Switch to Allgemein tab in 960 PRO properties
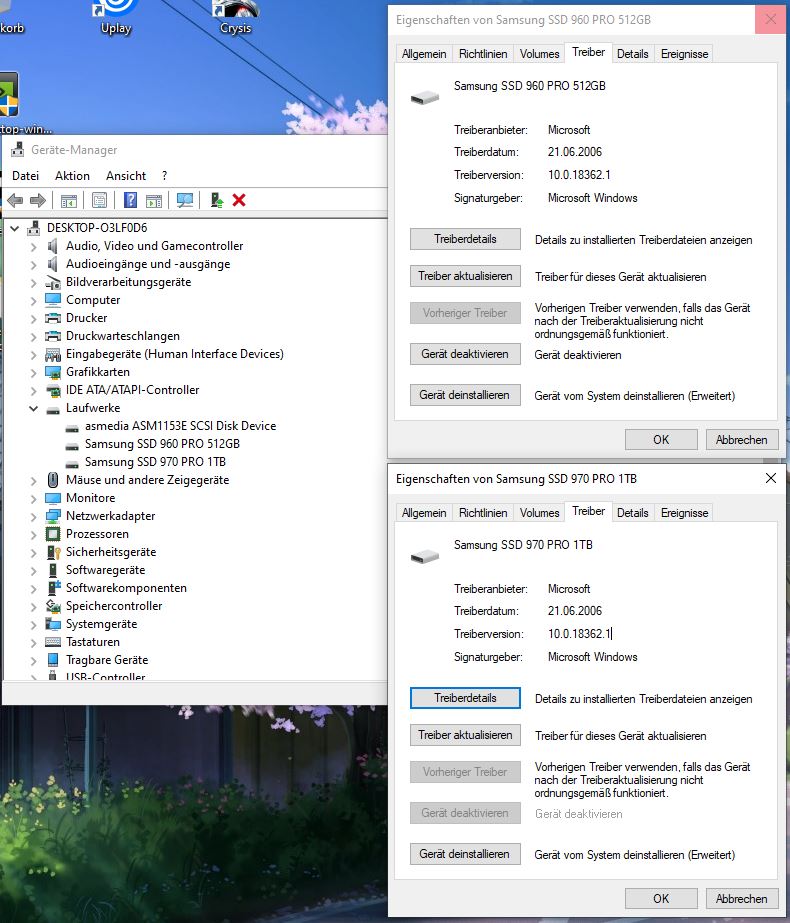Viewport: 790px width, 923px height. click(x=424, y=54)
